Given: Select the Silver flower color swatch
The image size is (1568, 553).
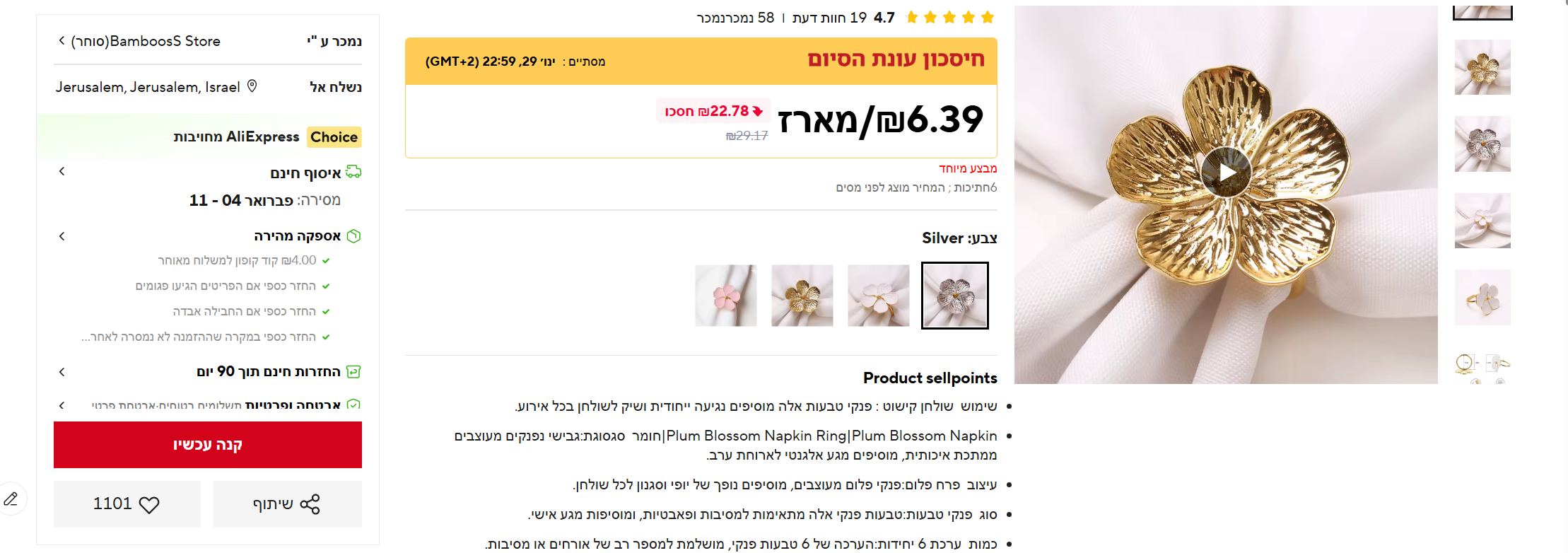Looking at the screenshot, I should 955,296.
